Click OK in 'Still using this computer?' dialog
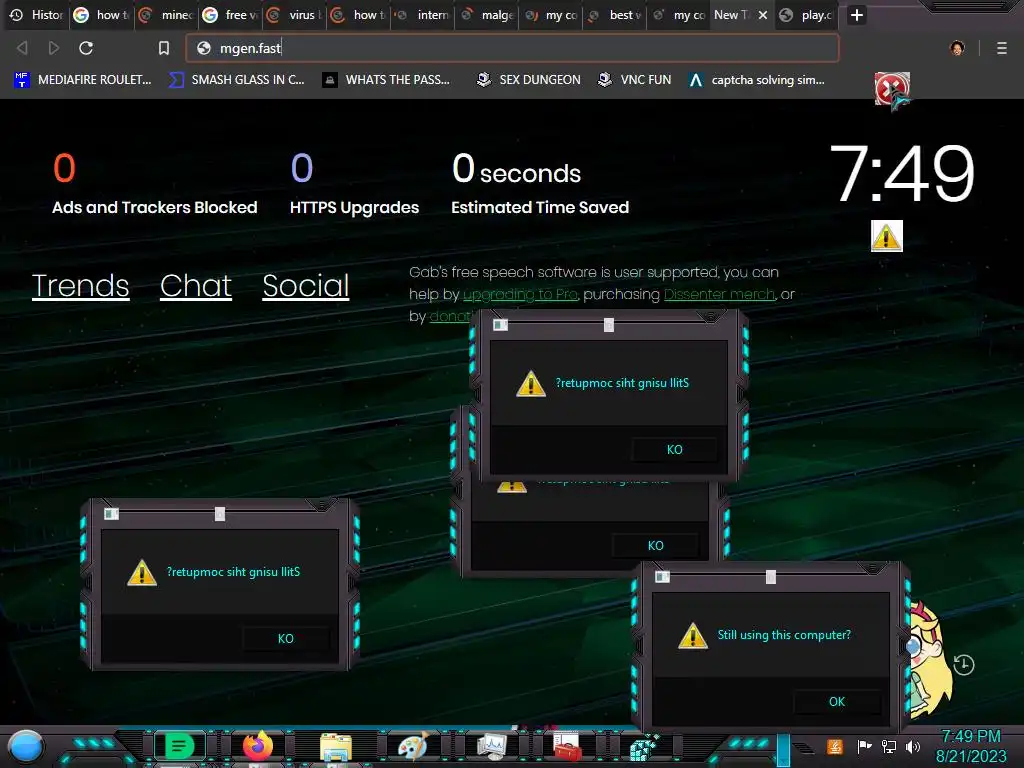Screen dimensions: 1024x768 (x=837, y=701)
